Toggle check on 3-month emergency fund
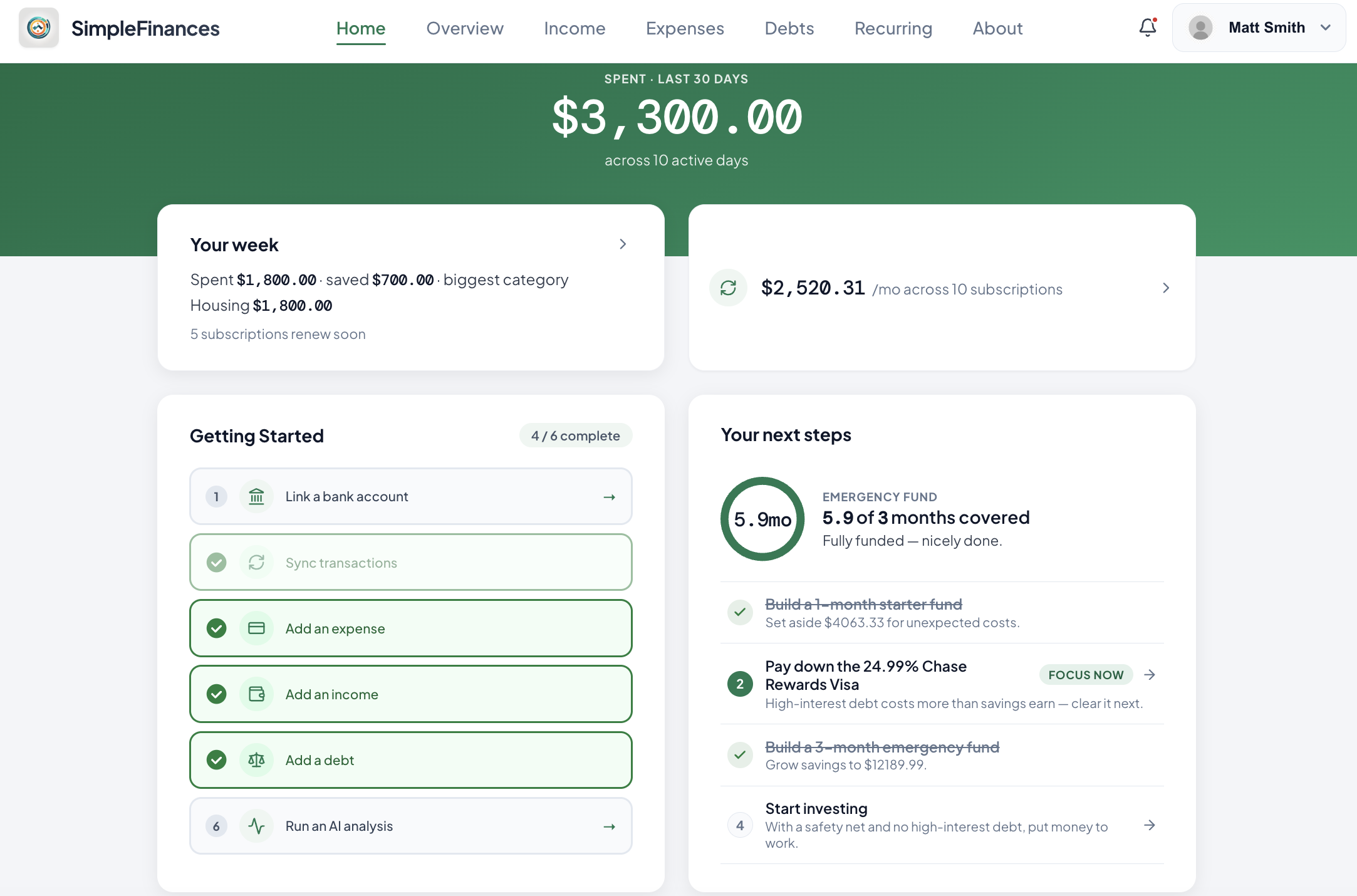 pos(740,755)
